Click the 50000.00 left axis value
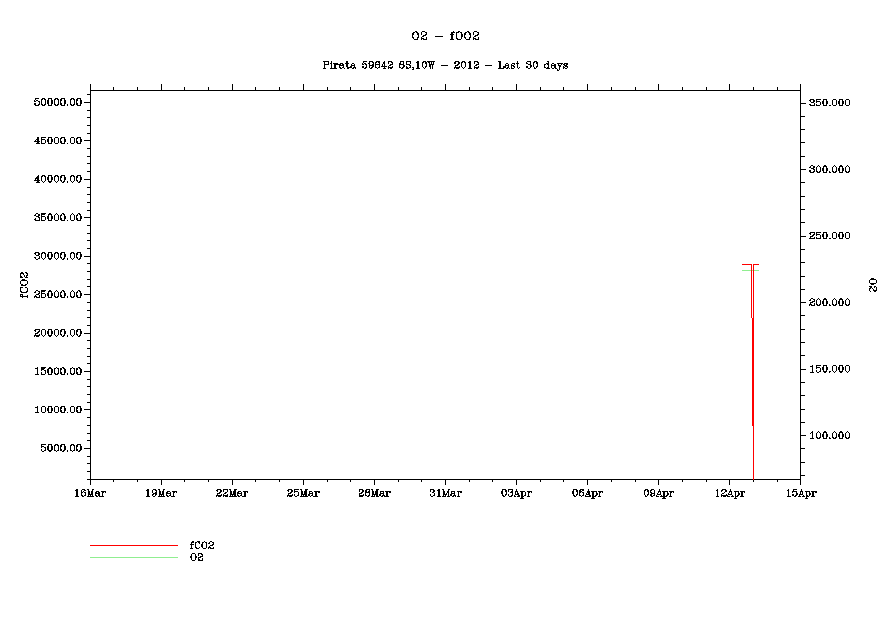Screen dimensions: 891x630 click(x=57, y=103)
